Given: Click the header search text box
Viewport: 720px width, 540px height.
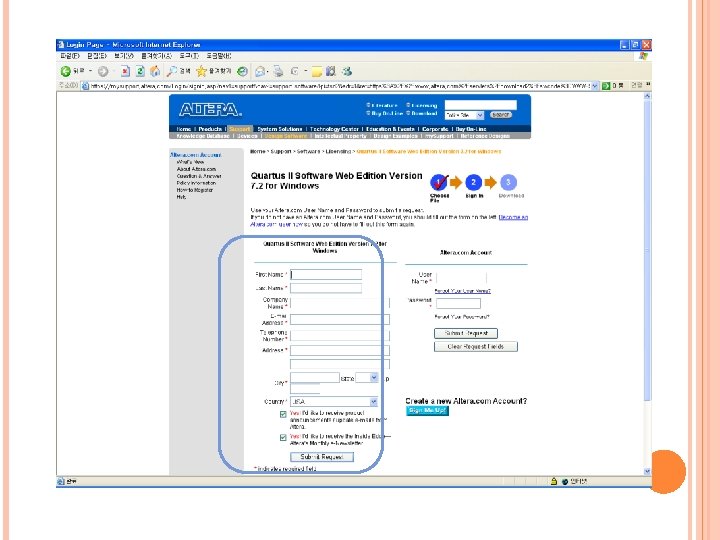Looking at the screenshot, I should (x=481, y=105).
